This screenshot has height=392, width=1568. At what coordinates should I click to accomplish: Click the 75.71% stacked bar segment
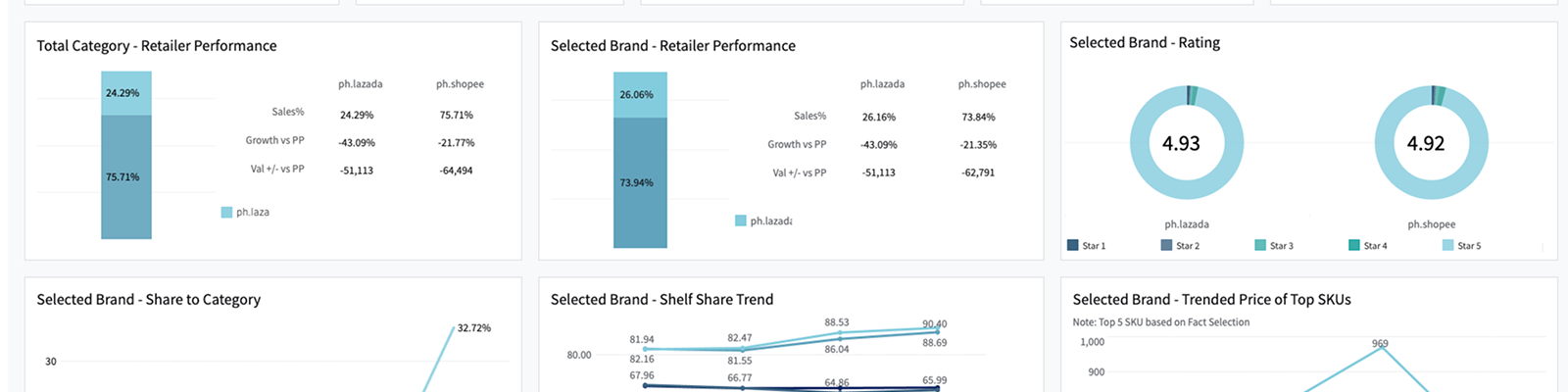coord(126,177)
